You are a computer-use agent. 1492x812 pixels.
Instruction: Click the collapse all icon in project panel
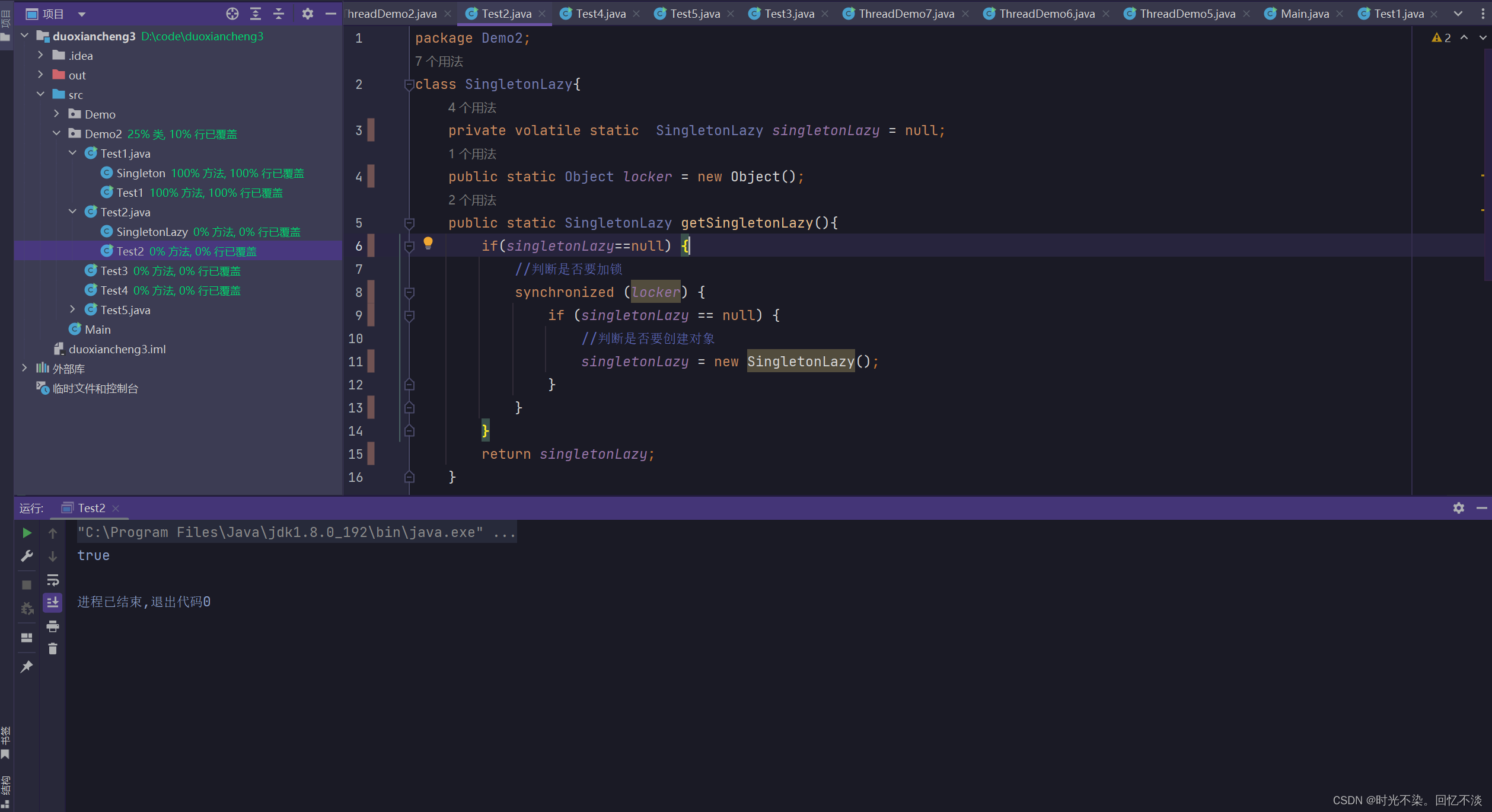click(x=279, y=14)
